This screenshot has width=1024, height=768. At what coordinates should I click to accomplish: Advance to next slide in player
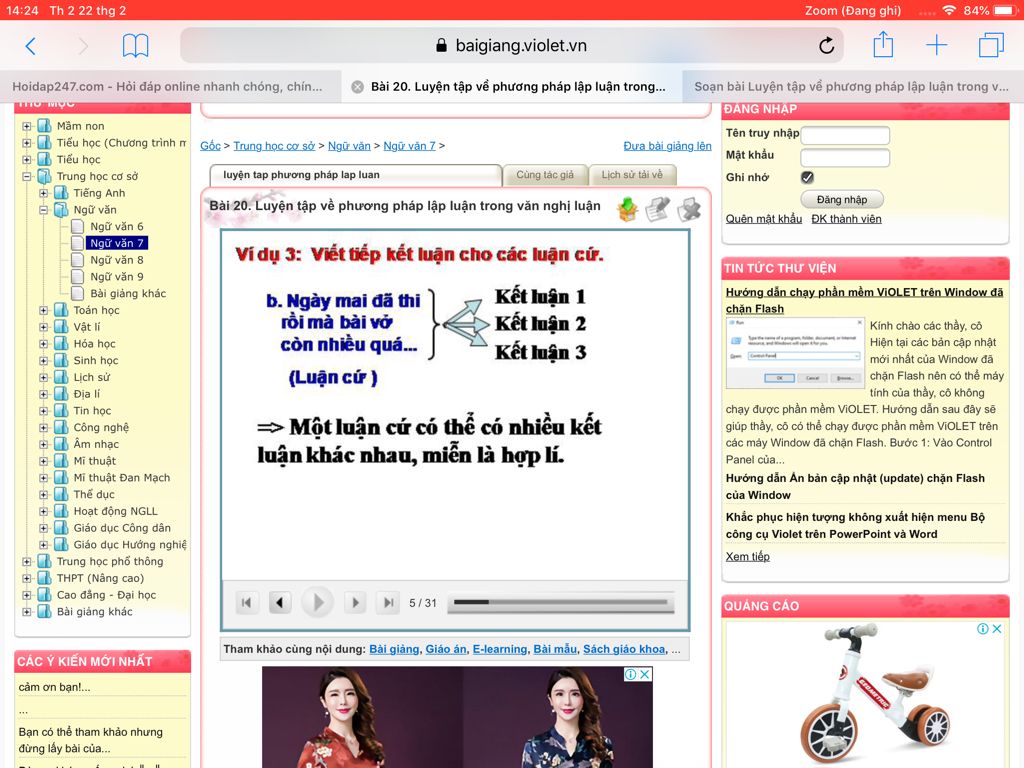tap(355, 602)
